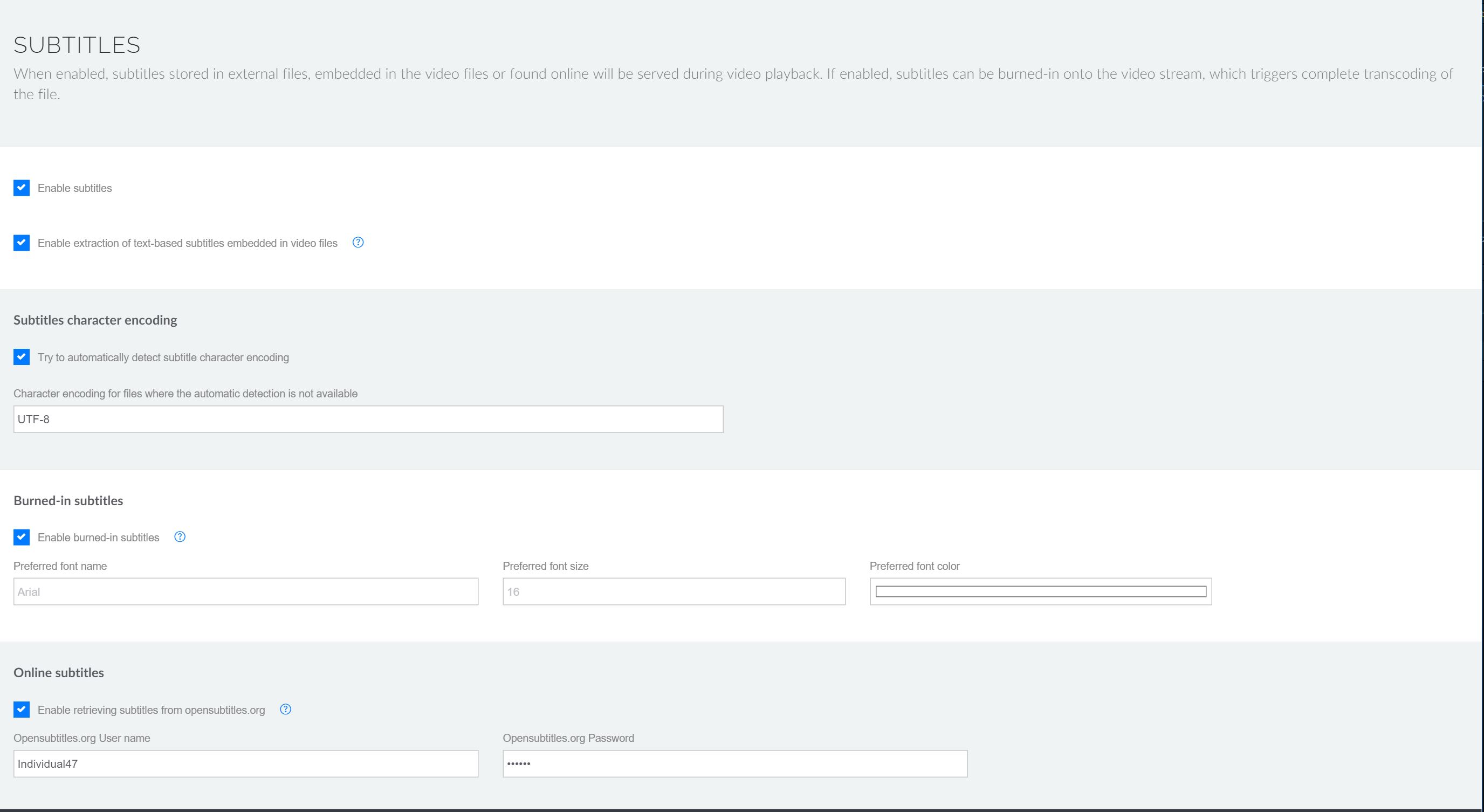
Task: Click the Subtitles character encoding heading
Action: point(95,320)
